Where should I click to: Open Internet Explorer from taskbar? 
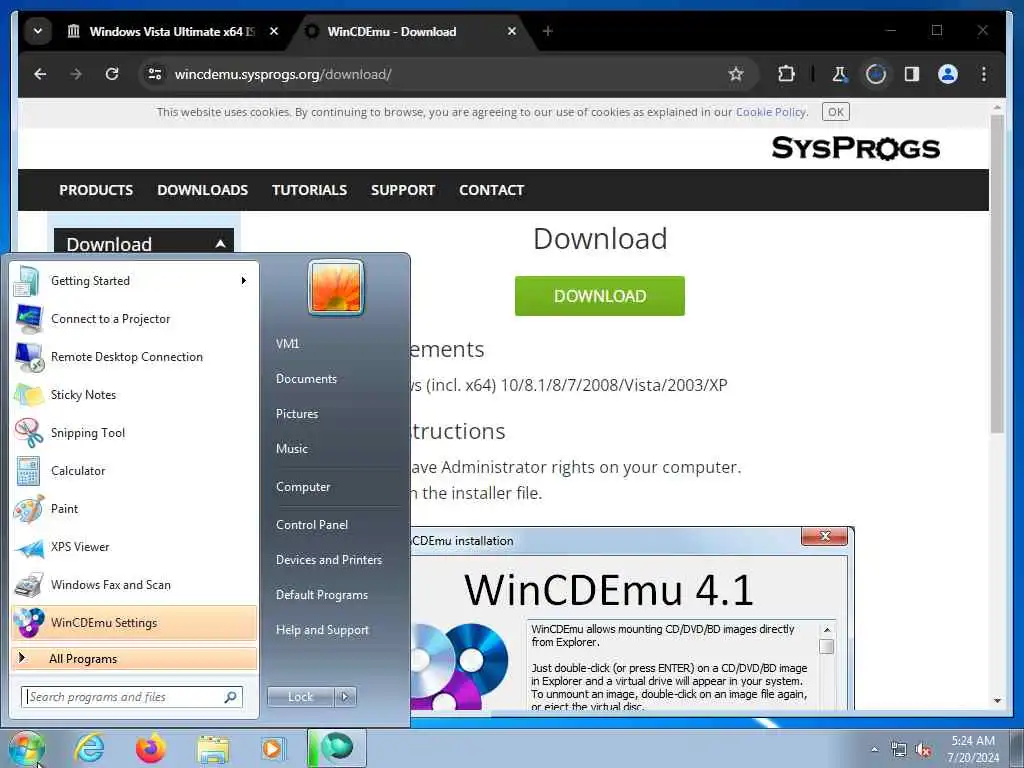click(89, 748)
